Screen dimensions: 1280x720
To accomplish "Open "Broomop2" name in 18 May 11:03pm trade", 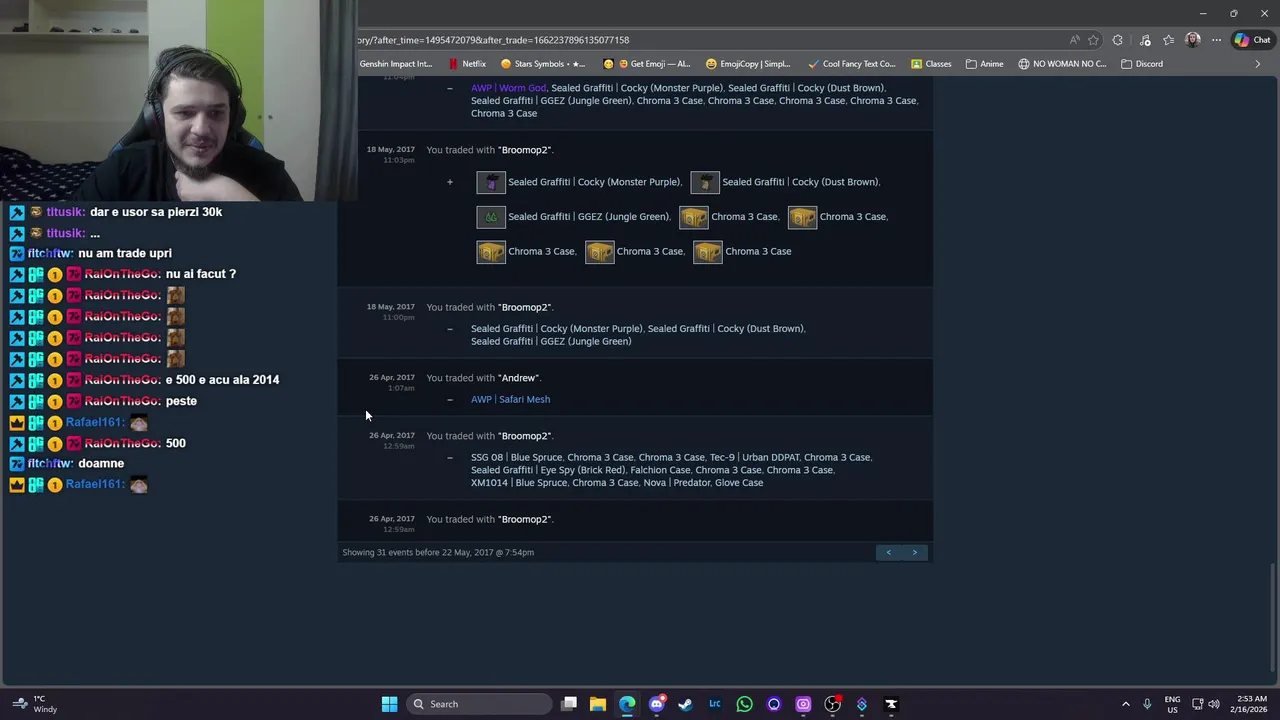I will click(x=525, y=150).
